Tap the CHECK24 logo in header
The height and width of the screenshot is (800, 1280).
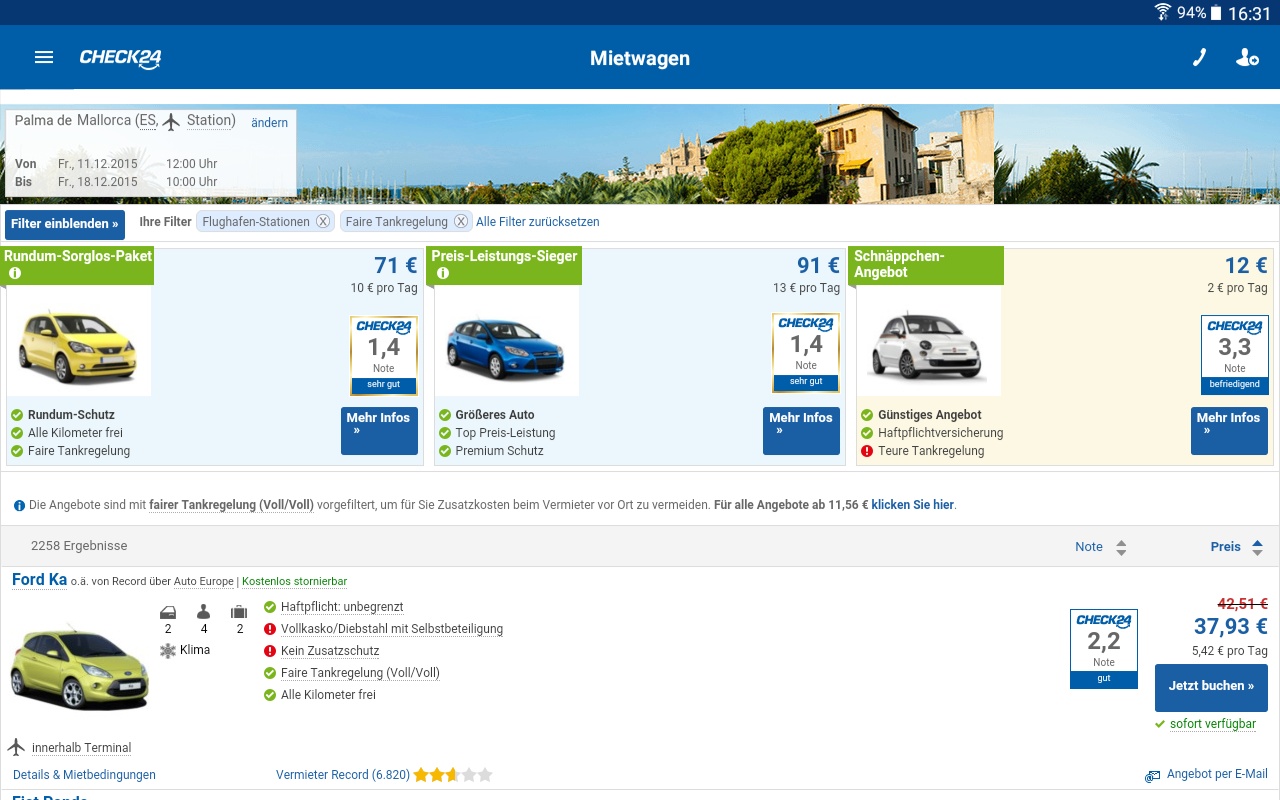coord(121,58)
